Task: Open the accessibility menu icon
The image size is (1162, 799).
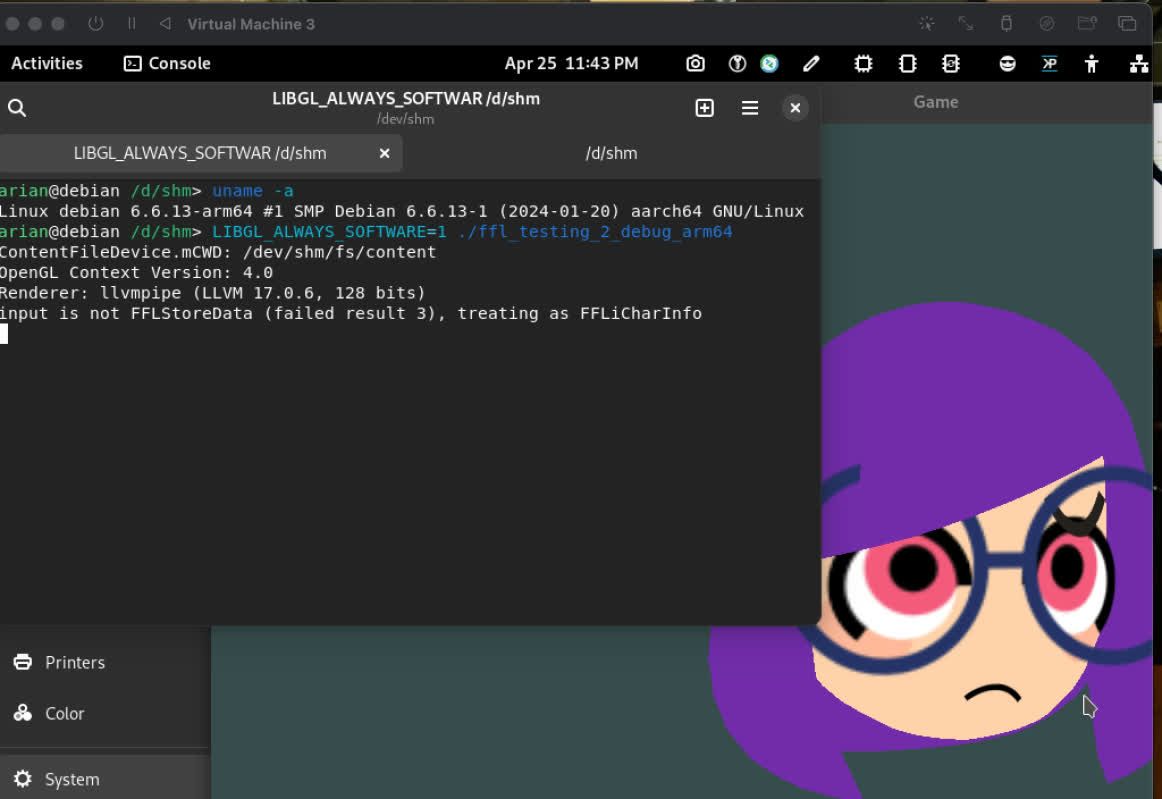Action: pyautogui.click(x=1091, y=64)
